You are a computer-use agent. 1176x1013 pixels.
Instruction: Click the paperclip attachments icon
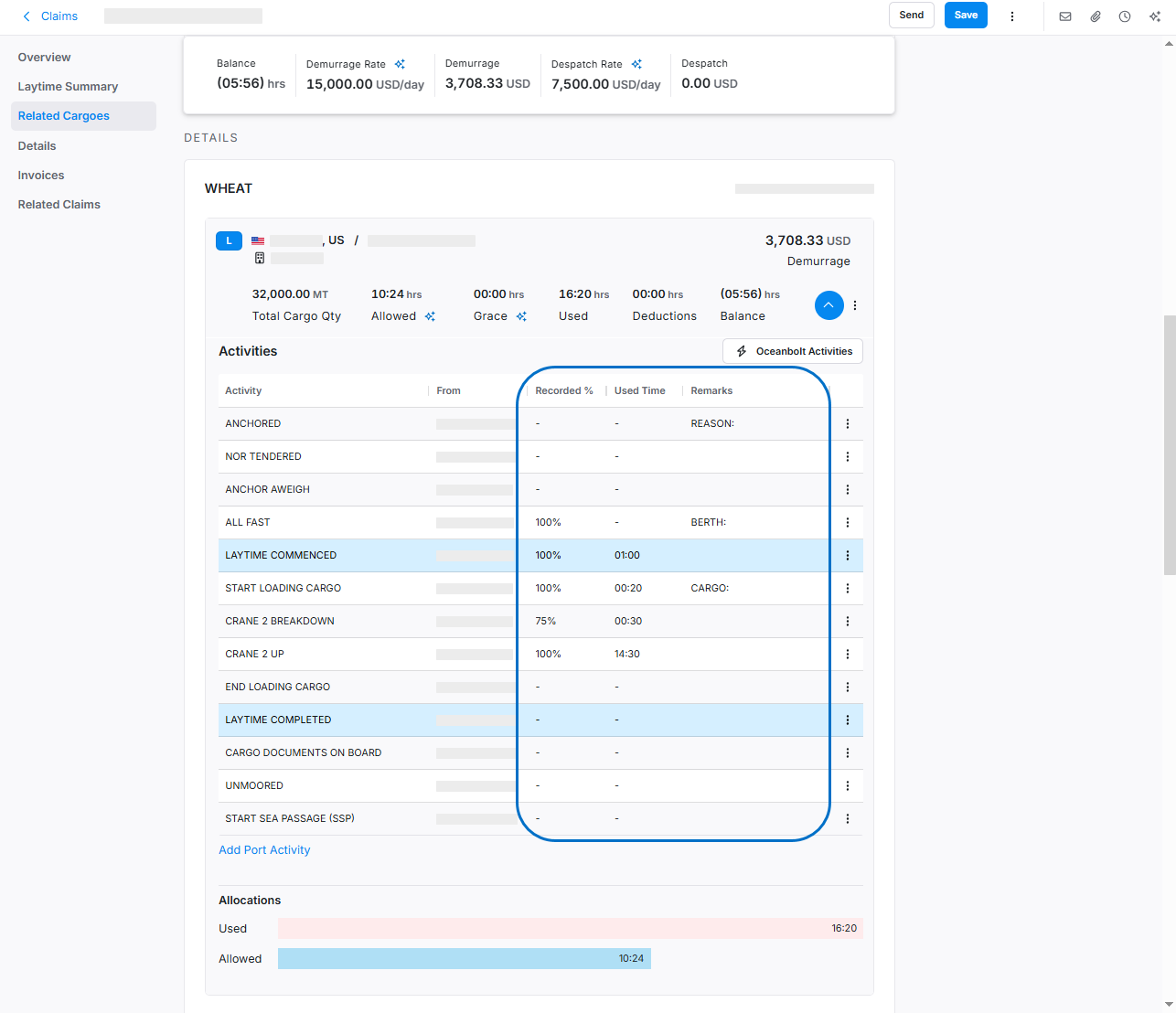(x=1095, y=16)
